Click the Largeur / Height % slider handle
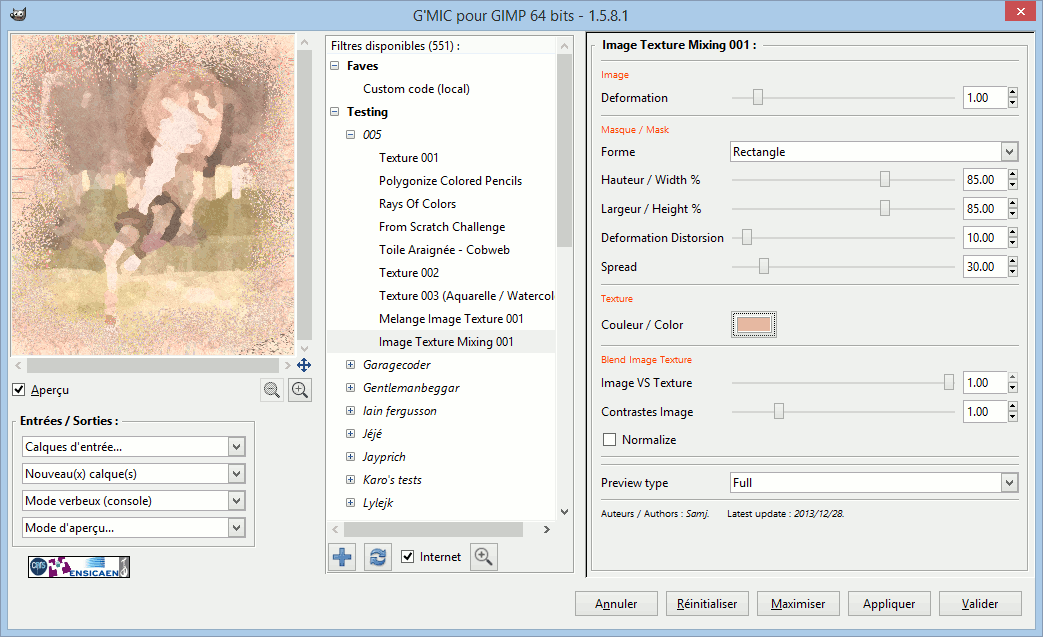The height and width of the screenshot is (637, 1043). 885,209
